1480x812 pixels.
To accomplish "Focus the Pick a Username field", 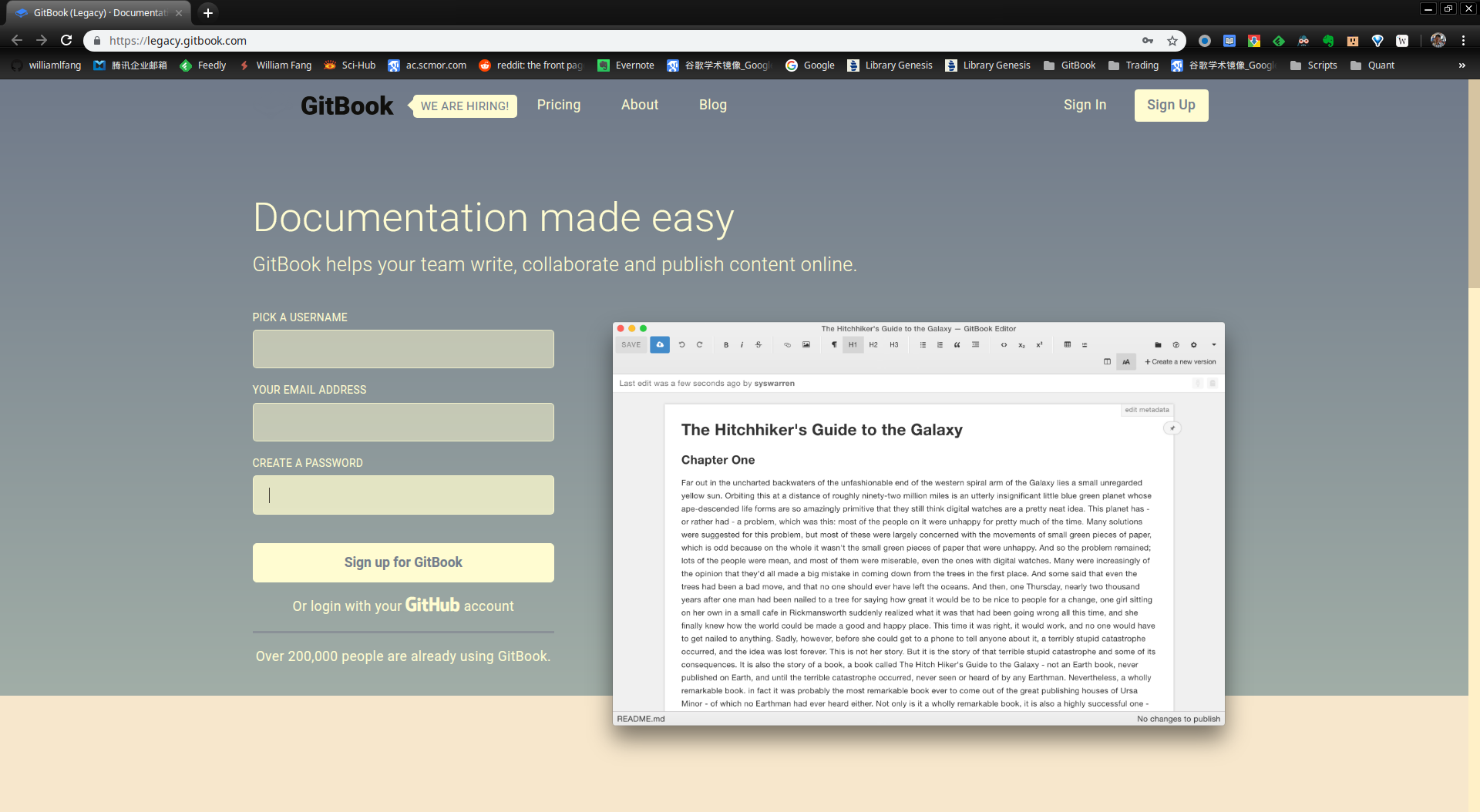I will (403, 349).
